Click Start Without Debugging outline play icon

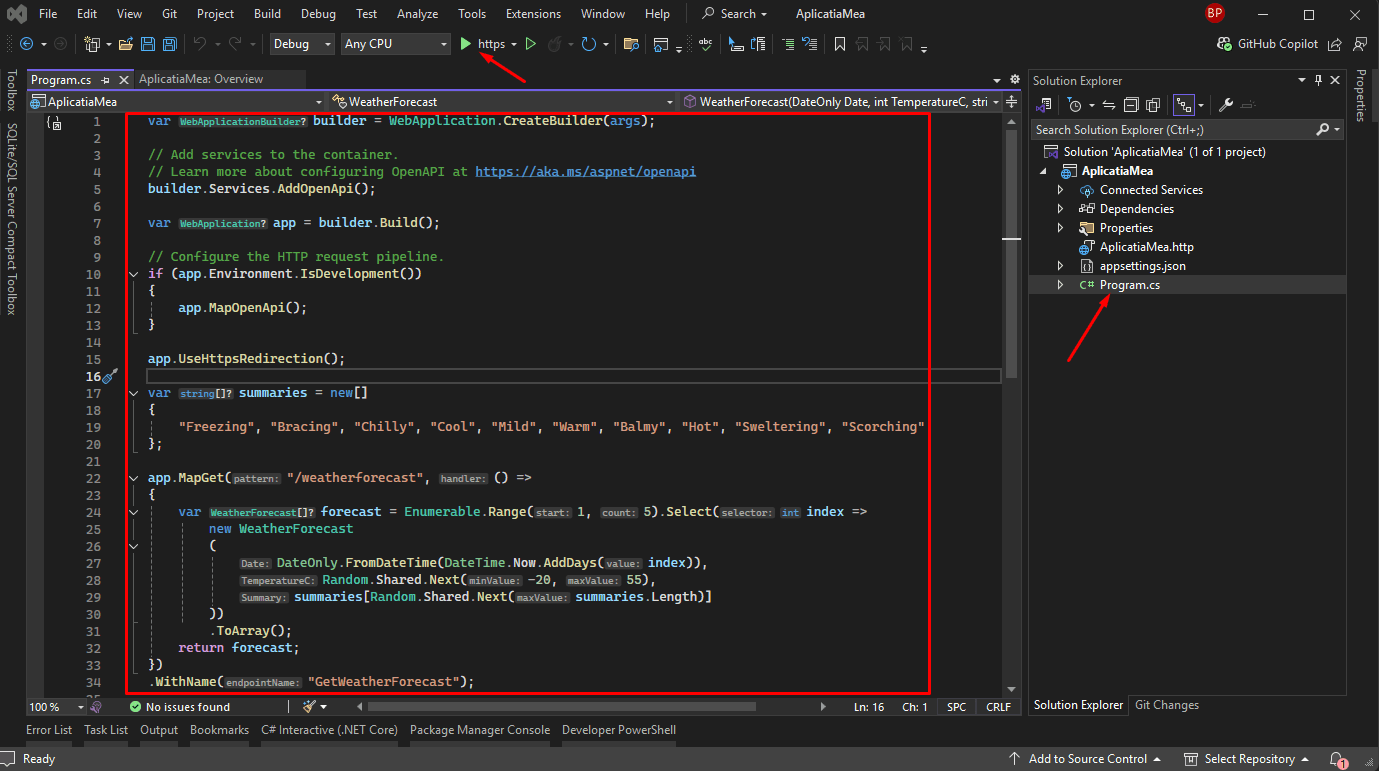(531, 44)
